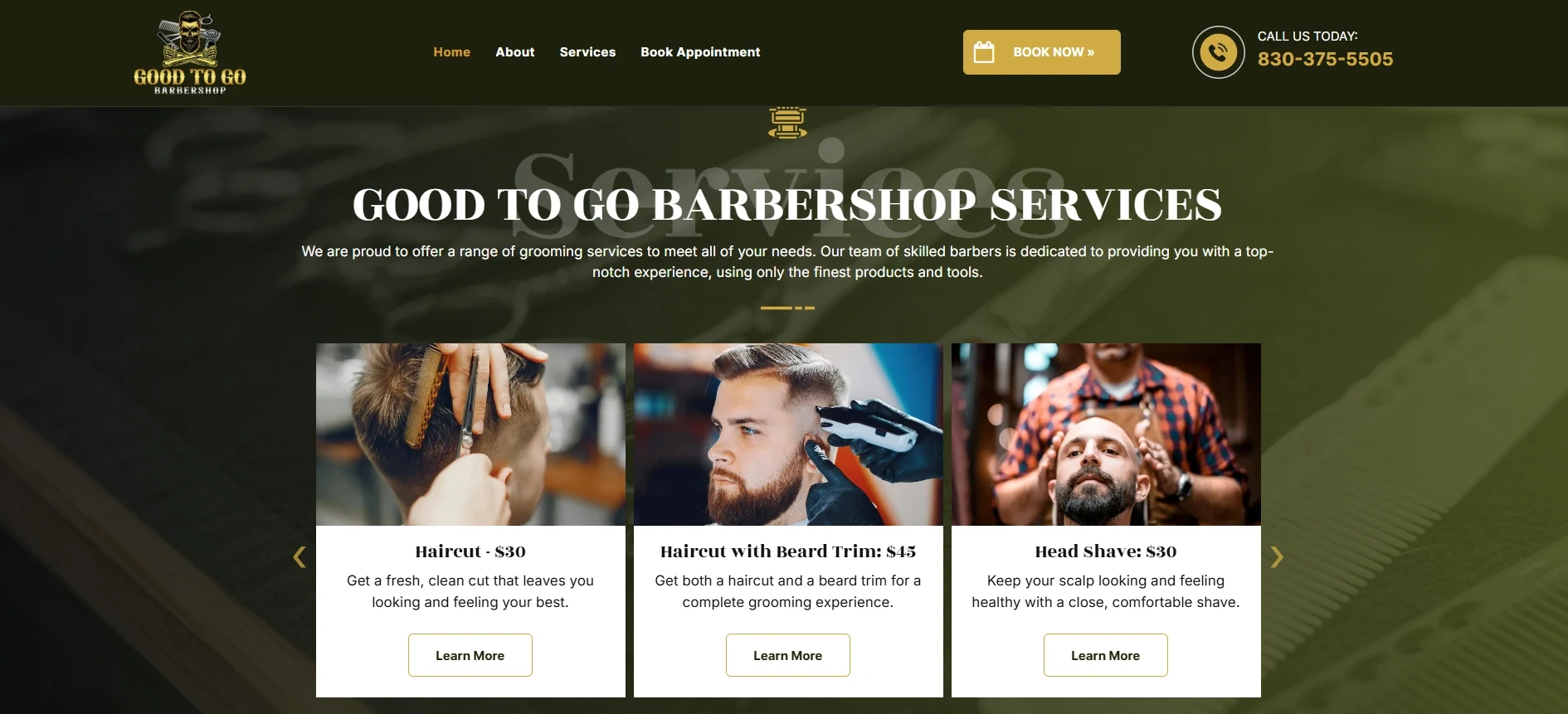Go to previous services slide arrow
This screenshot has height=714, width=1568.
[x=299, y=557]
